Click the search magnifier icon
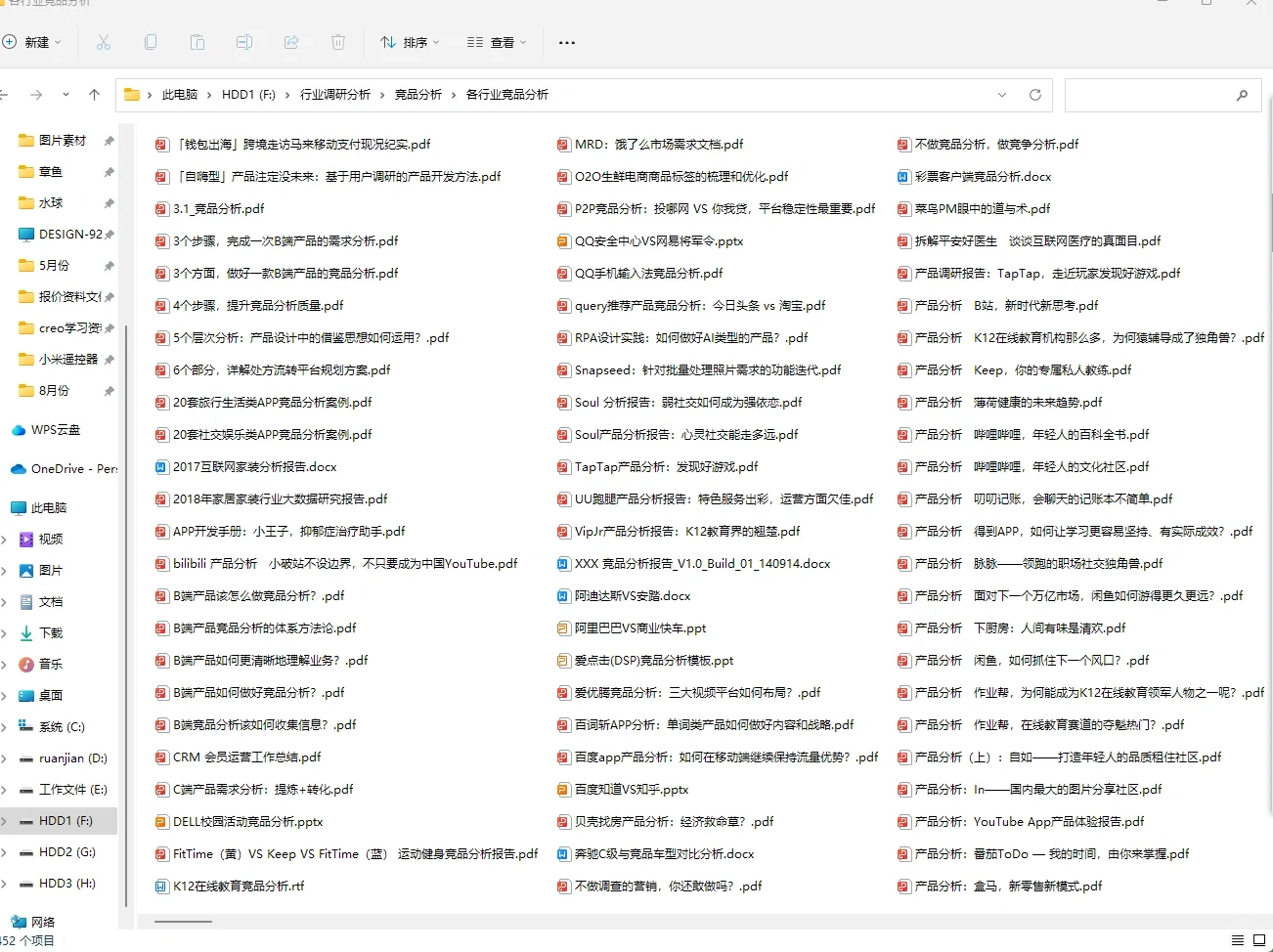Viewport: 1273px width, 952px height. pyautogui.click(x=1242, y=95)
